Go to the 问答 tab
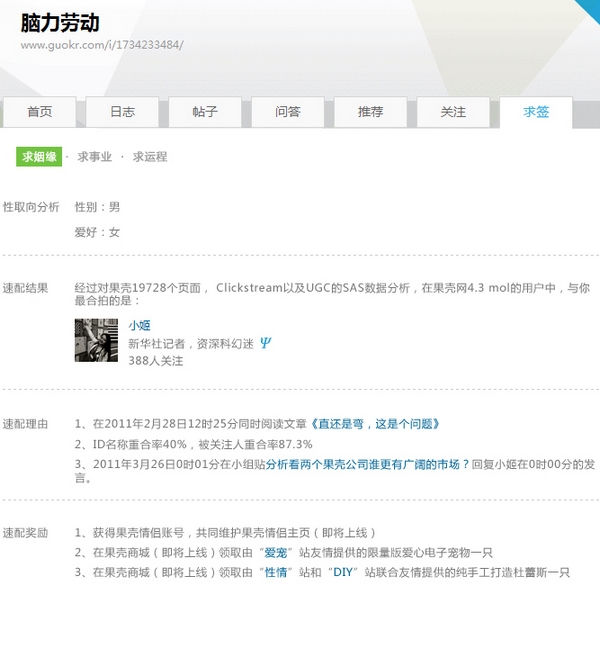The width and height of the screenshot is (600, 658). click(288, 112)
